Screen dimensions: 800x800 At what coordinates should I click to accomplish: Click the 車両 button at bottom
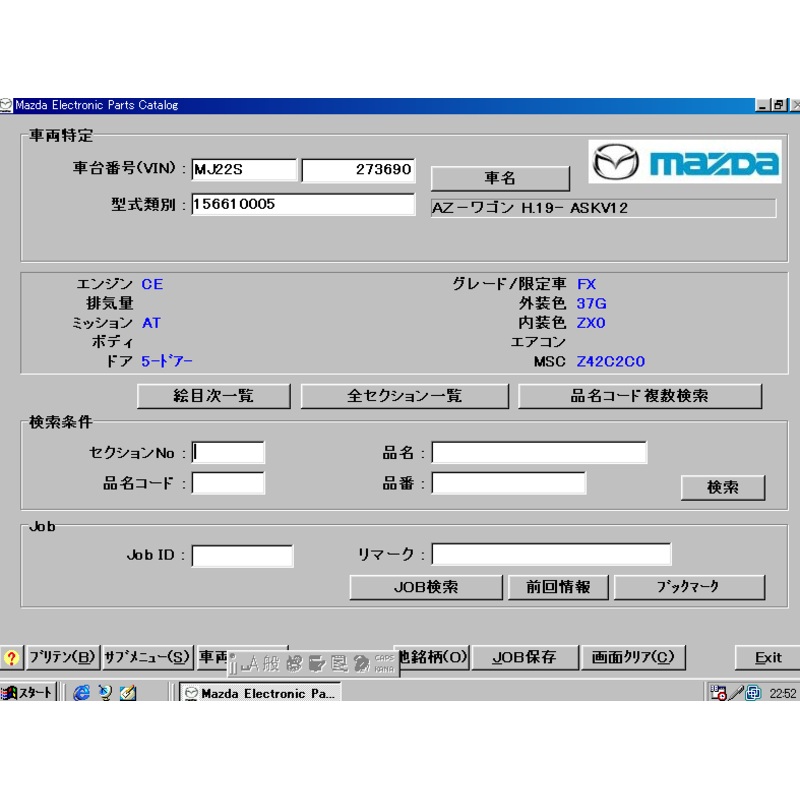click(213, 657)
